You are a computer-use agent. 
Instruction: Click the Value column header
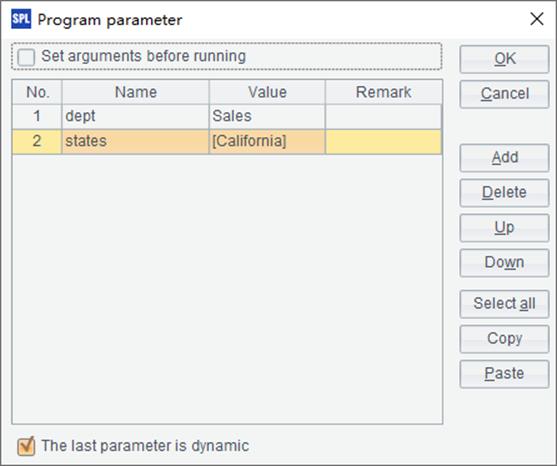(267, 92)
